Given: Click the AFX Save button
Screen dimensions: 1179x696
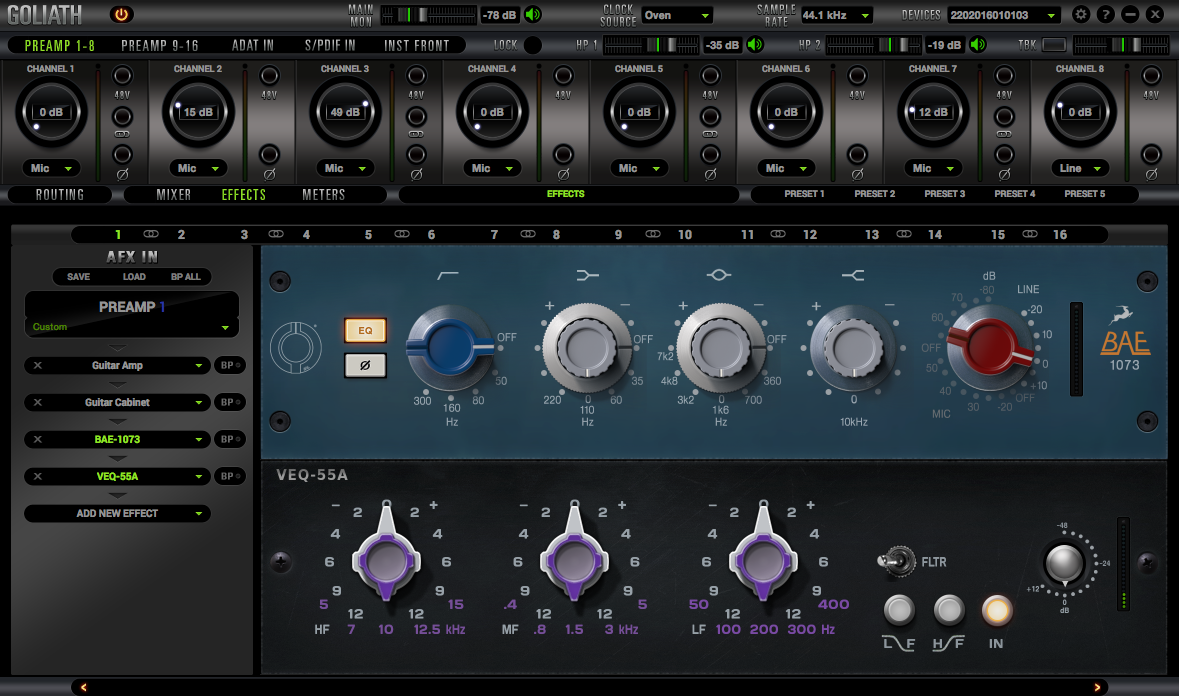Looking at the screenshot, I should point(78,277).
